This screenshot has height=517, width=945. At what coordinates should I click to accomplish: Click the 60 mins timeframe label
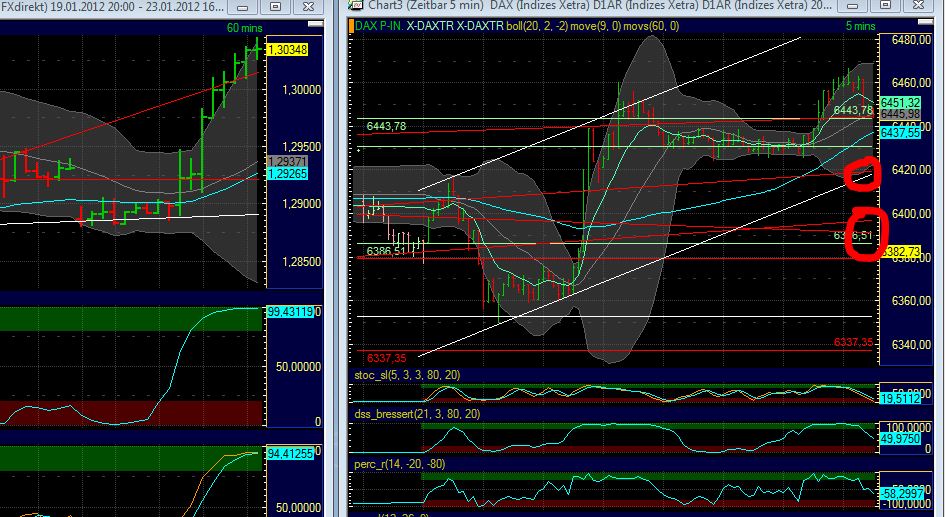[245, 28]
